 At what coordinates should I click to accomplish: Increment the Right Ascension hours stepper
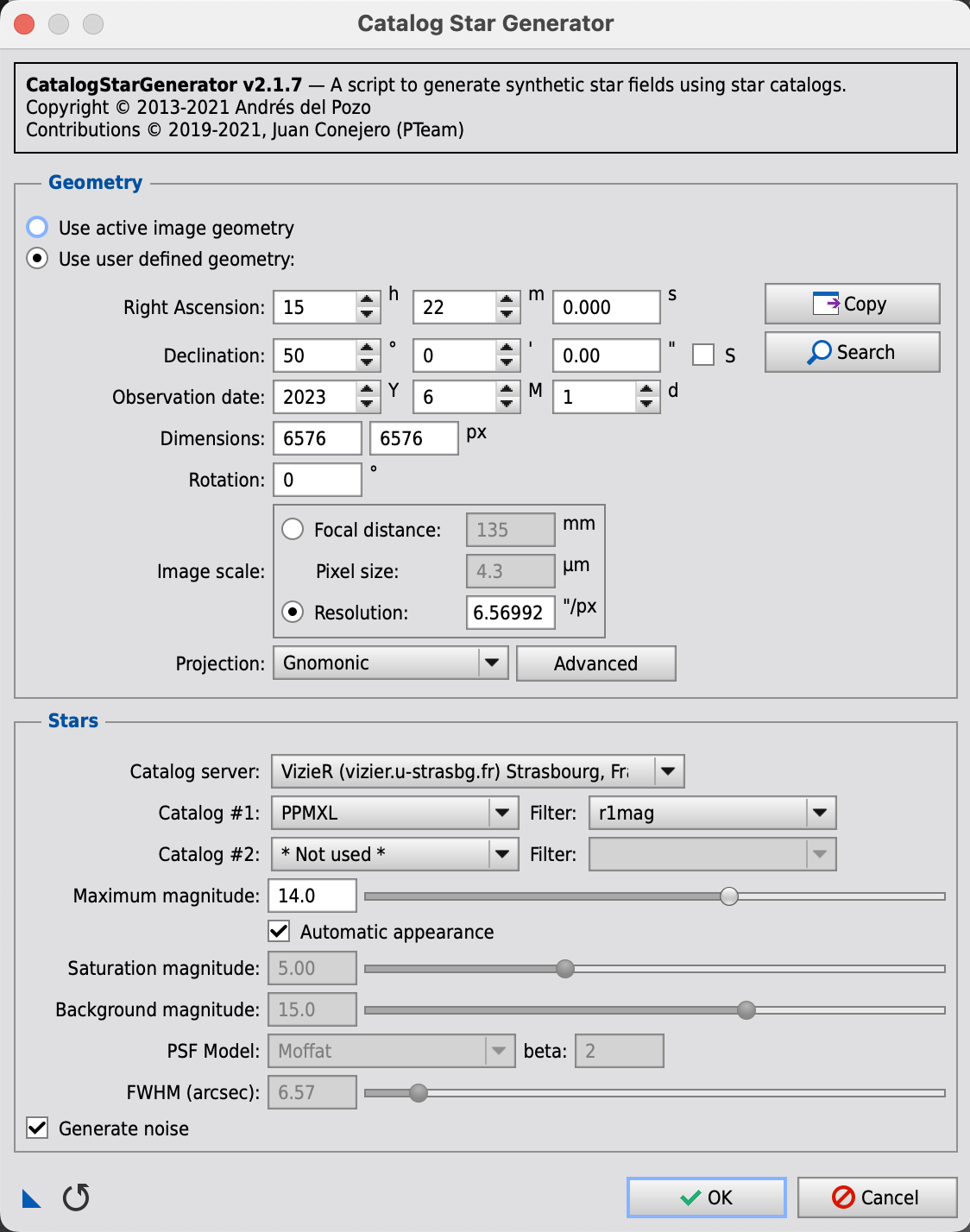(x=368, y=300)
